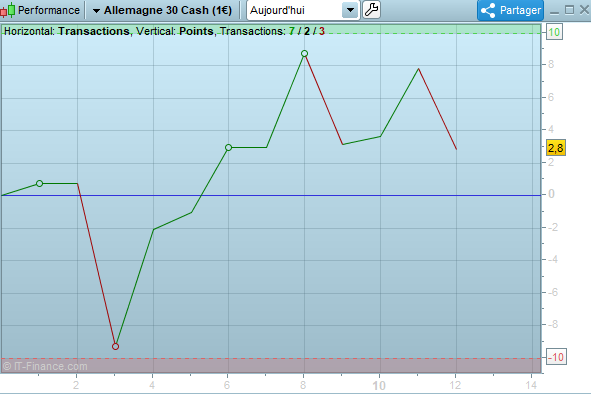
Task: Select the yellow 2,8 current value label
Action: pos(556,148)
